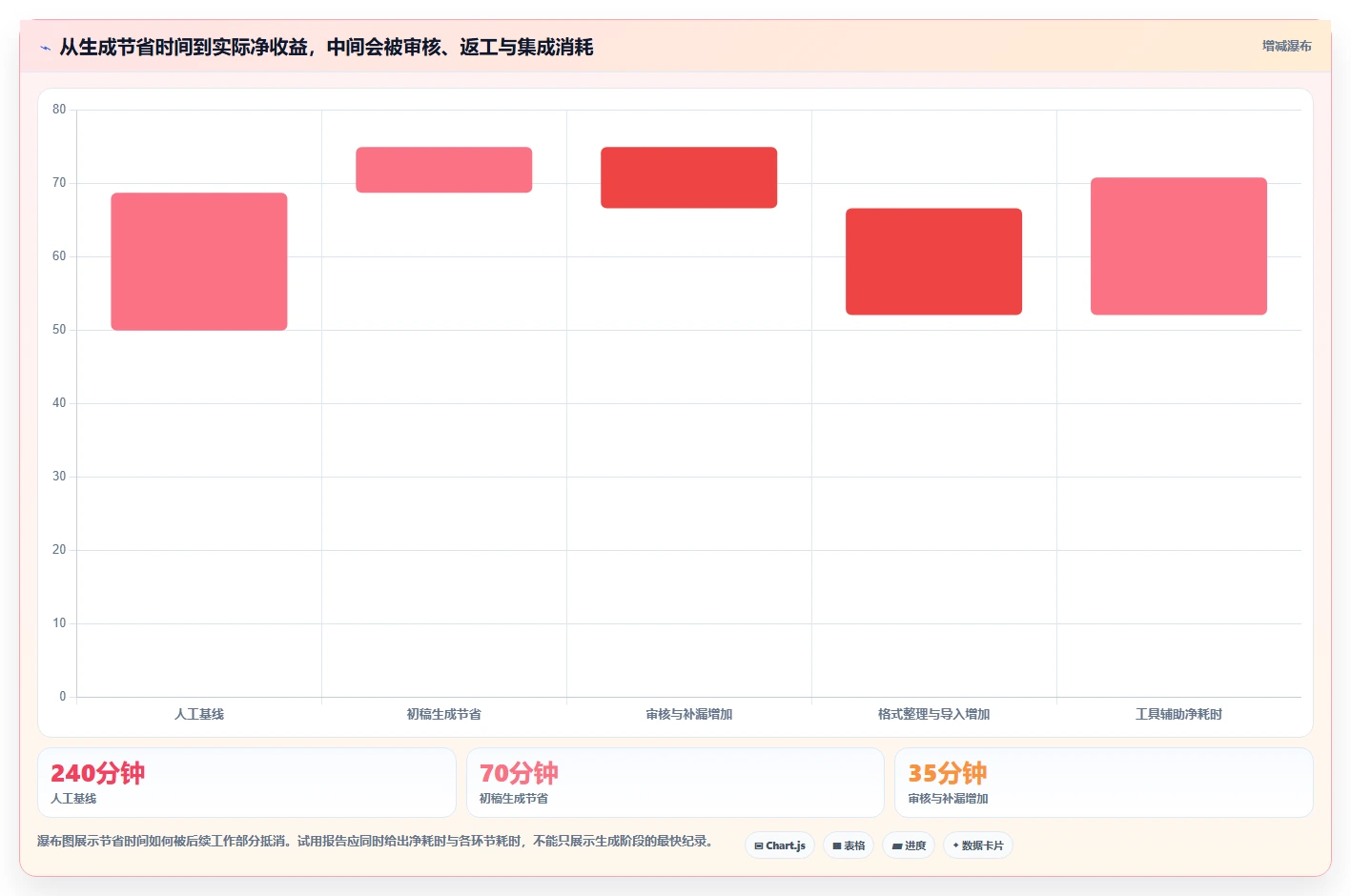The height and width of the screenshot is (896, 1351).
Task: Click the 人工基线 caption under 240分钟
Action: [x=73, y=799]
